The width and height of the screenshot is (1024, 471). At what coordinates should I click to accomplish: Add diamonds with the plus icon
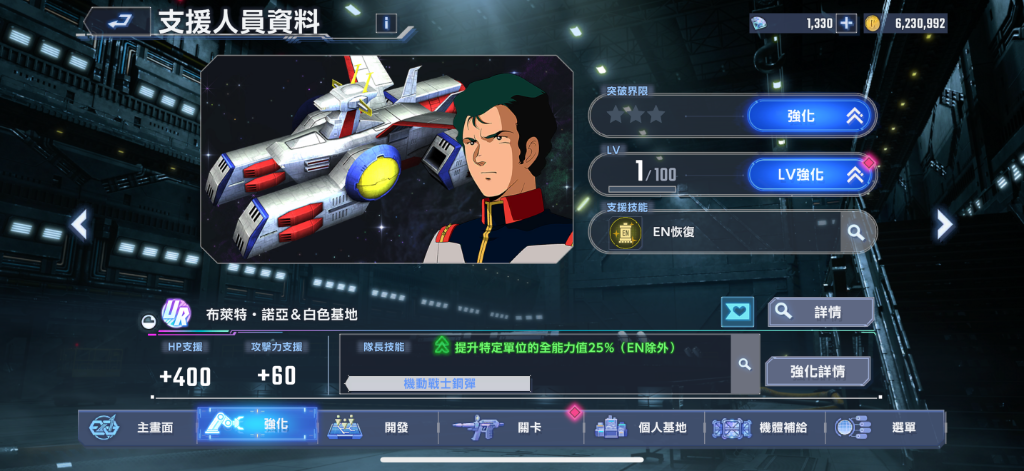pyautogui.click(x=846, y=24)
